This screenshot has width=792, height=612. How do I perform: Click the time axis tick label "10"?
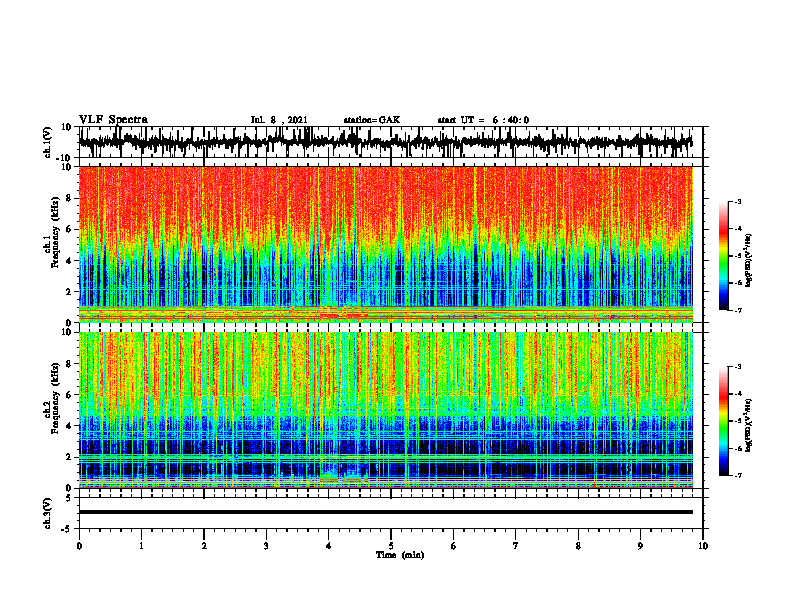tap(703, 546)
